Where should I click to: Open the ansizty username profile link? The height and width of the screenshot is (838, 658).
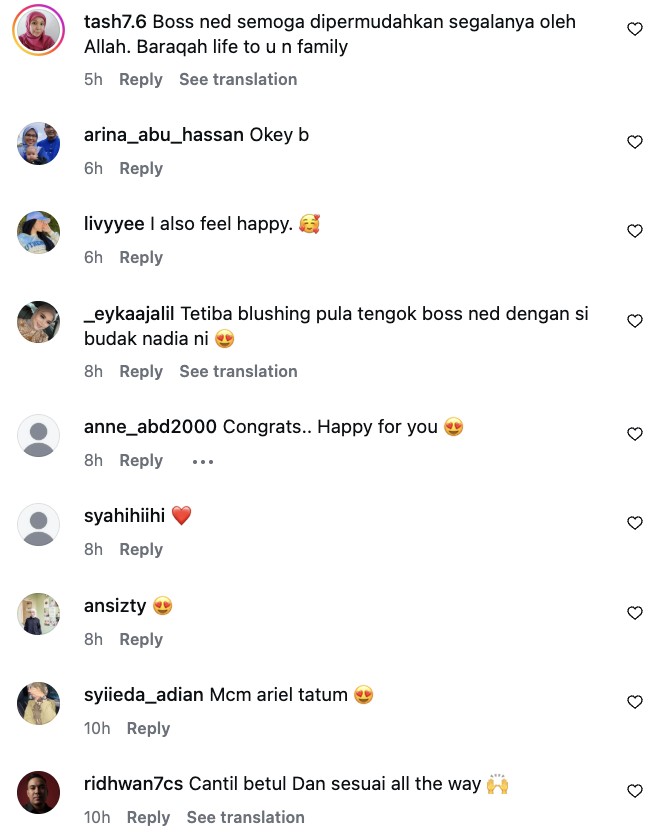[115, 606]
